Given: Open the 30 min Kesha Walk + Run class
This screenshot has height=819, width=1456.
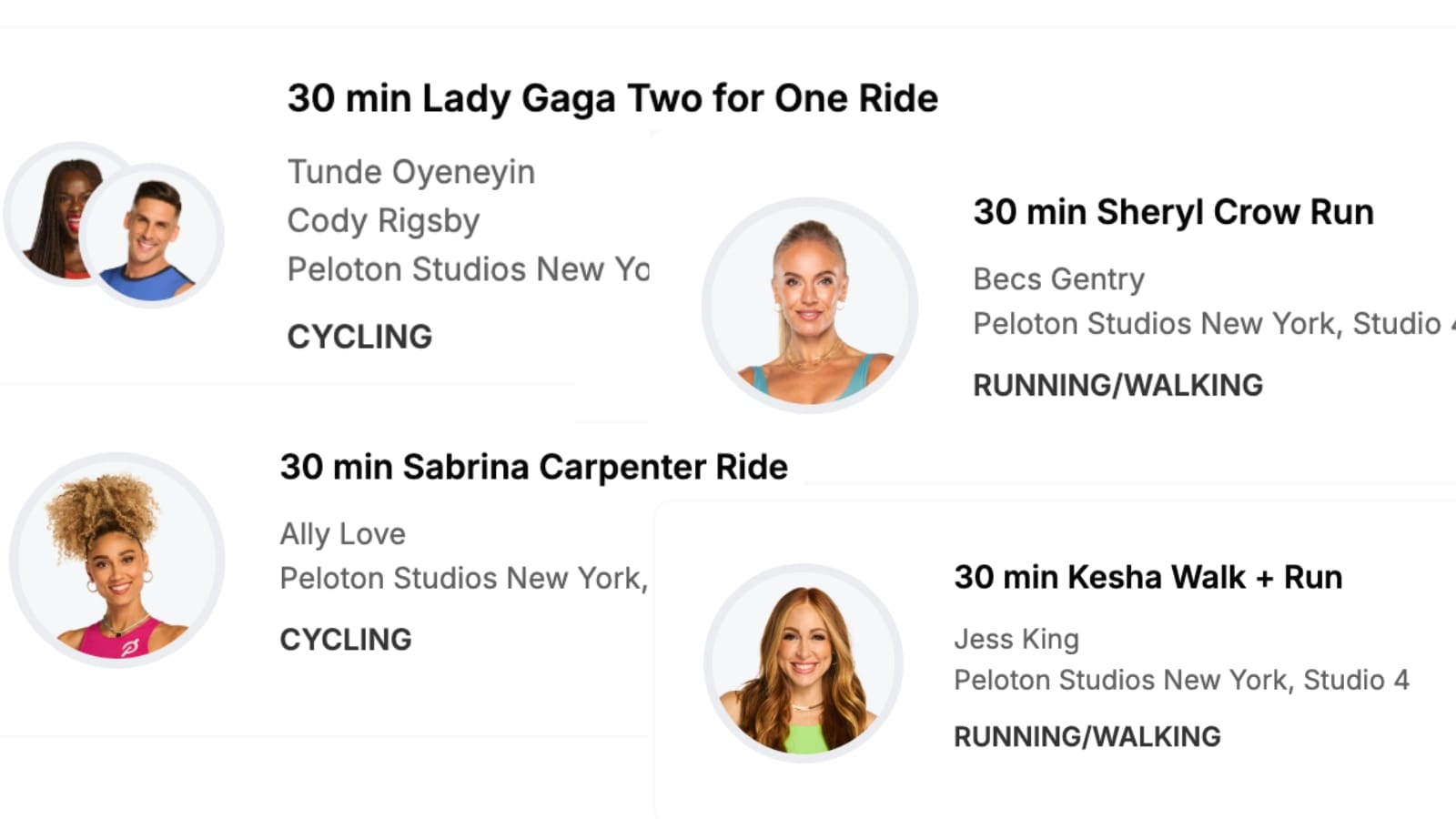Looking at the screenshot, I should coord(1148,577).
